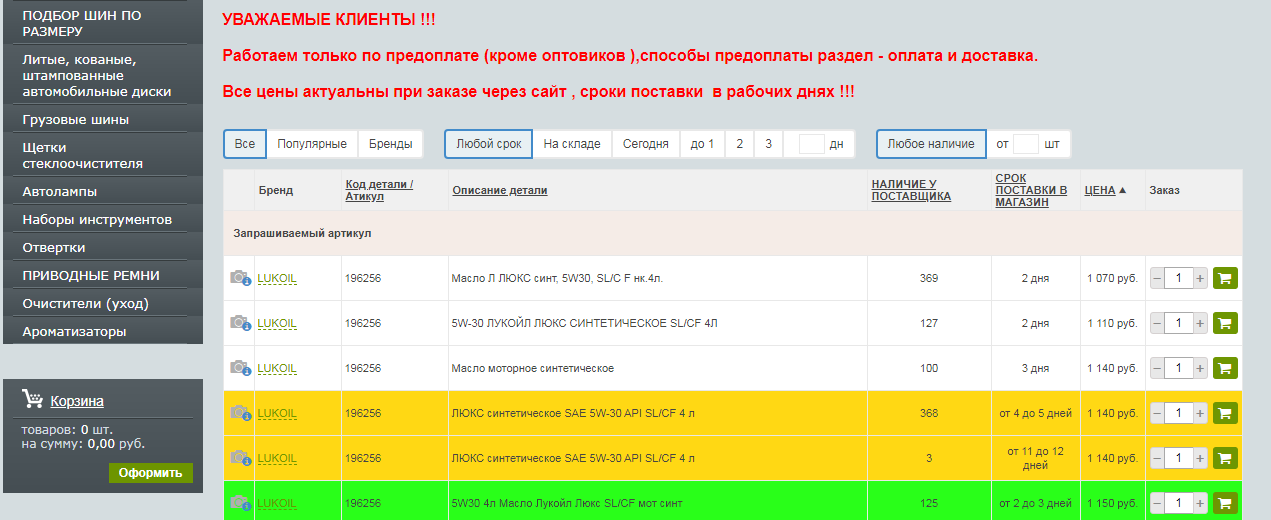Open photo icon for the 1 110 руб. row

click(240, 322)
